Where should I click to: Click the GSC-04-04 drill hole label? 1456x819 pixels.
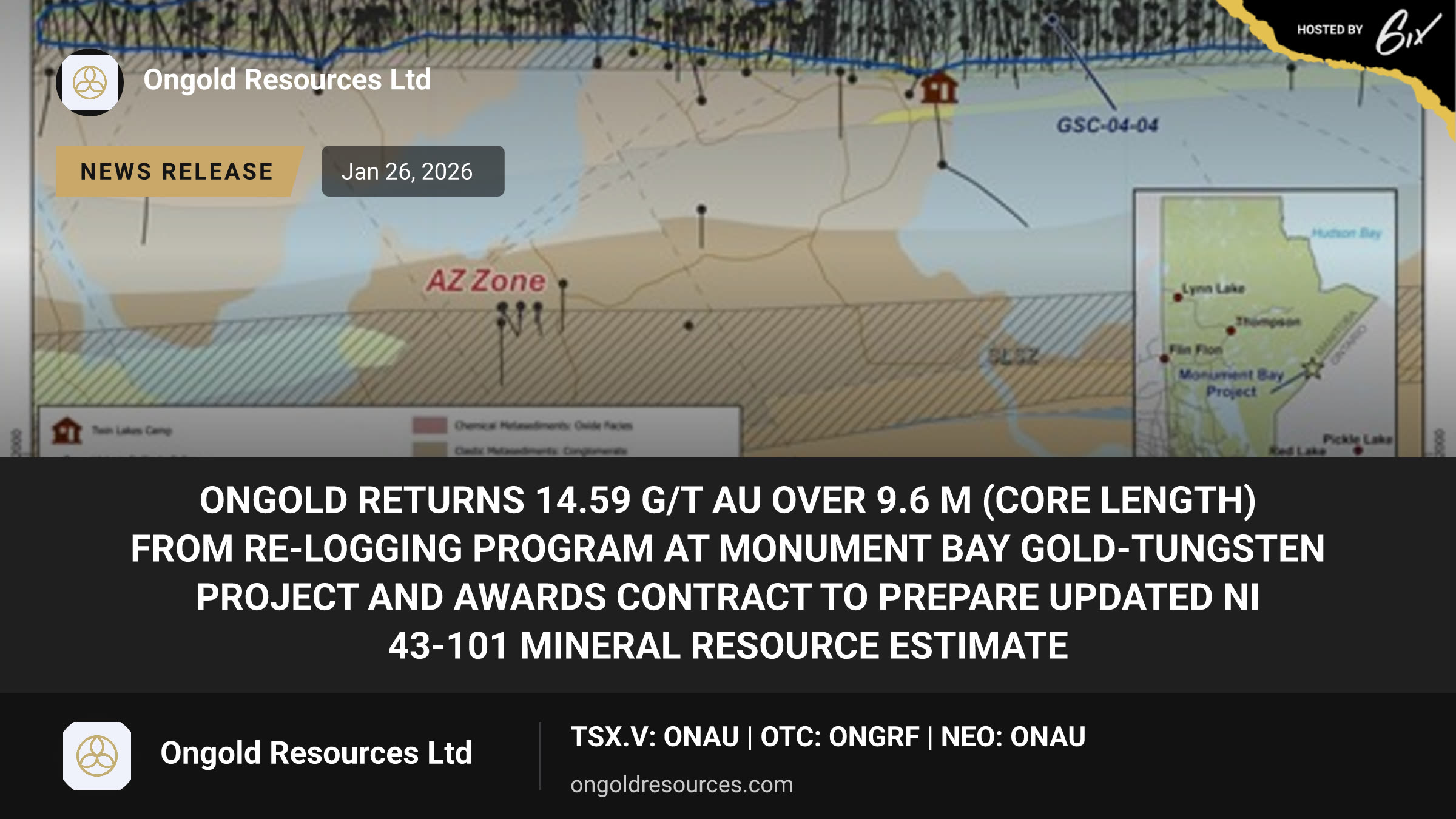point(1108,126)
